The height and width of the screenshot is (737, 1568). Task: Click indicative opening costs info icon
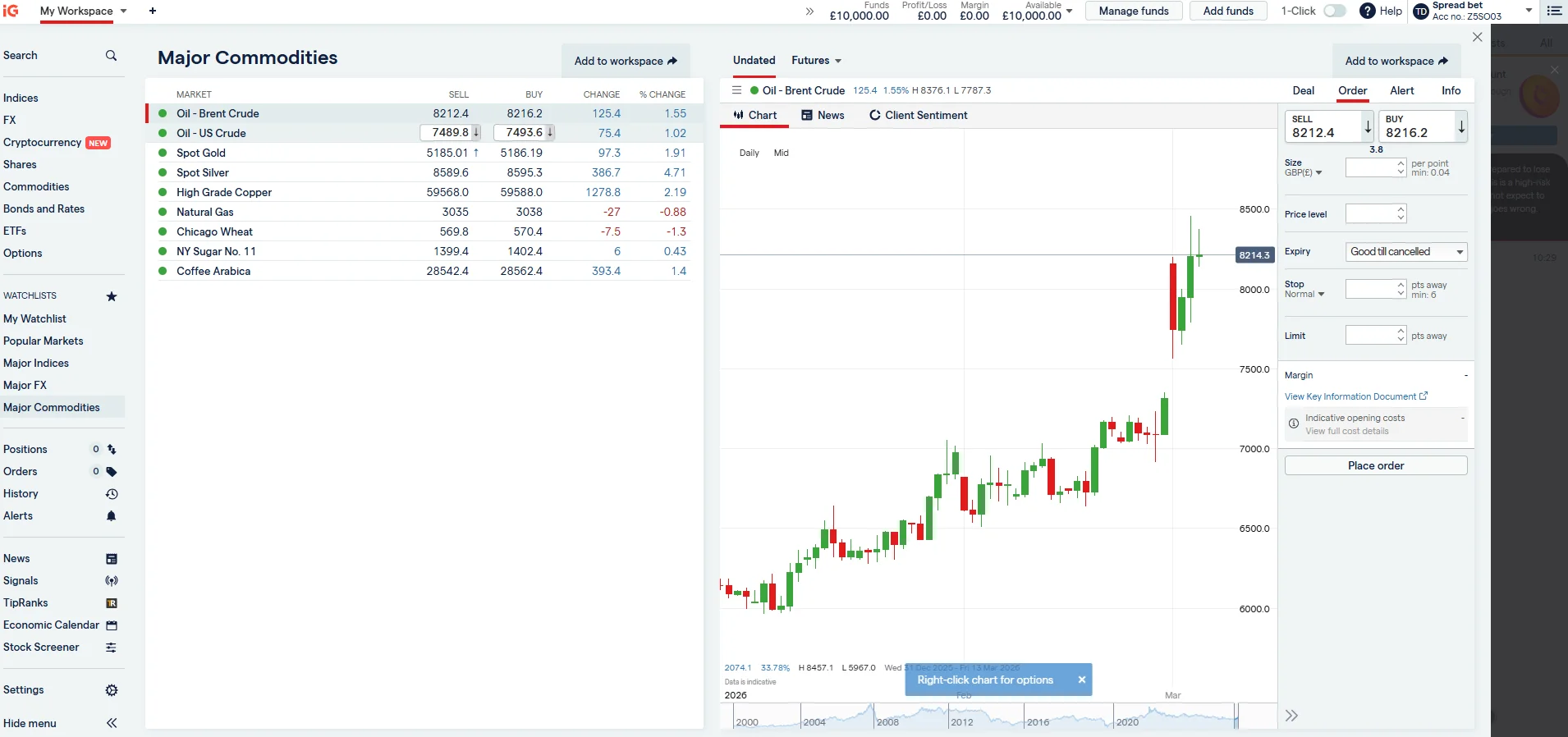(x=1294, y=423)
